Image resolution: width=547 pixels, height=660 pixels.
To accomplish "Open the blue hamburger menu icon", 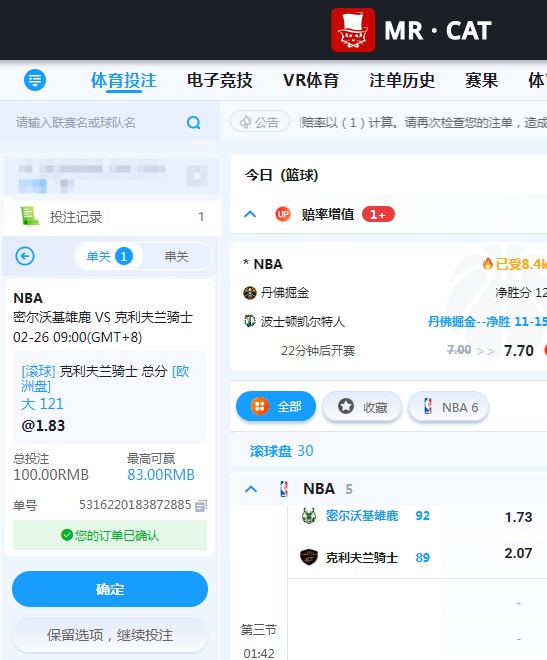I will [x=35, y=80].
